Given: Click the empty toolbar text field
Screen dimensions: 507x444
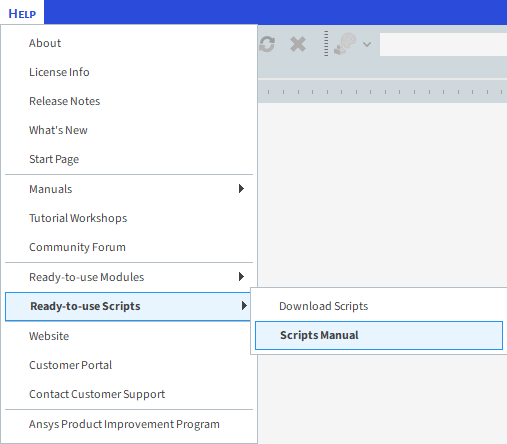Looking at the screenshot, I should point(443,44).
